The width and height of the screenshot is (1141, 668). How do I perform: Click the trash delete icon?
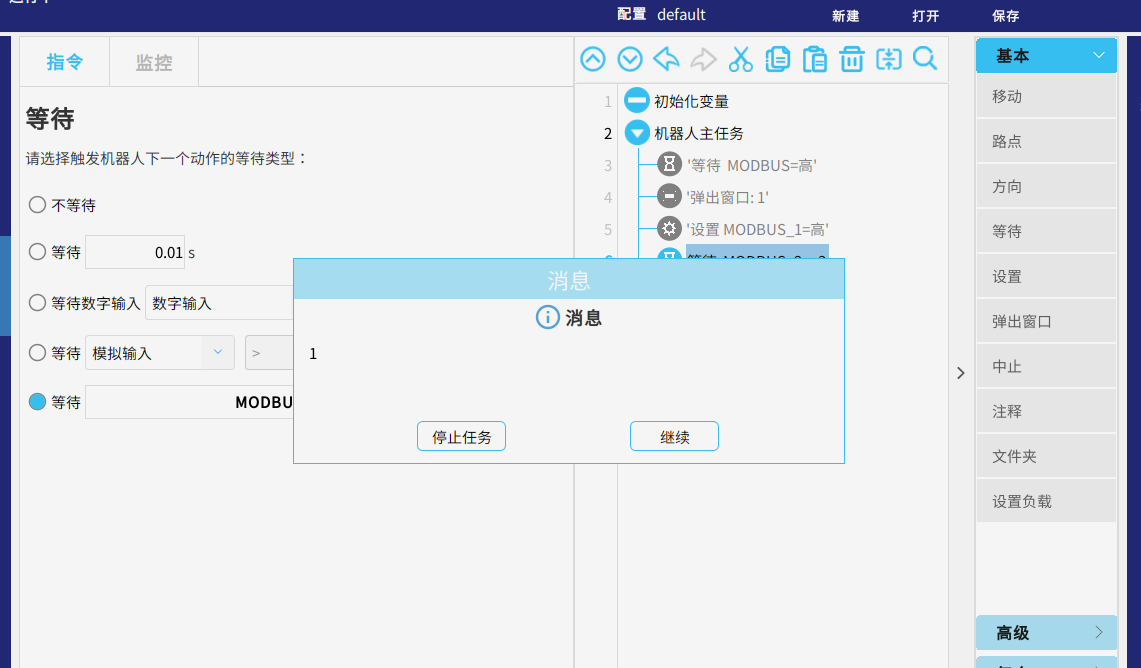[852, 59]
